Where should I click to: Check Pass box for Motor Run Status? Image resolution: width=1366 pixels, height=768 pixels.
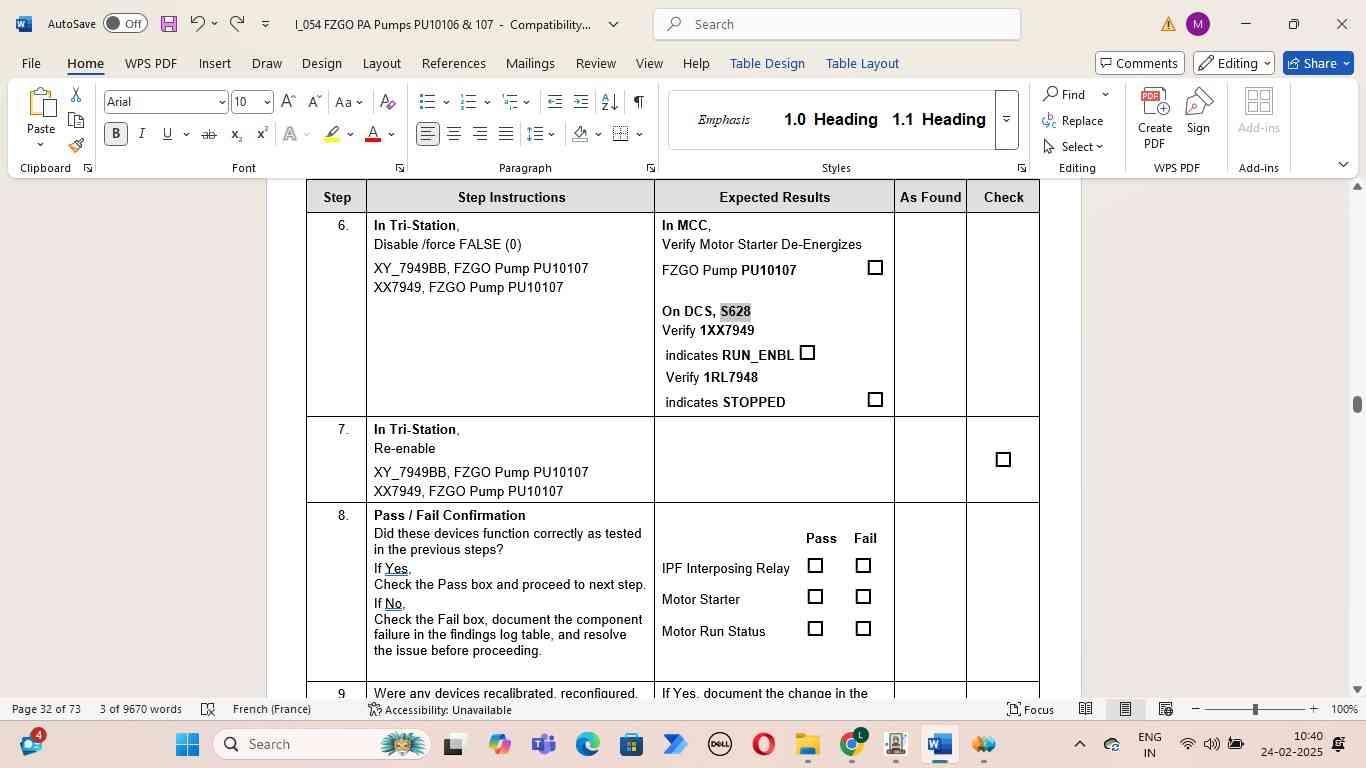click(x=815, y=629)
